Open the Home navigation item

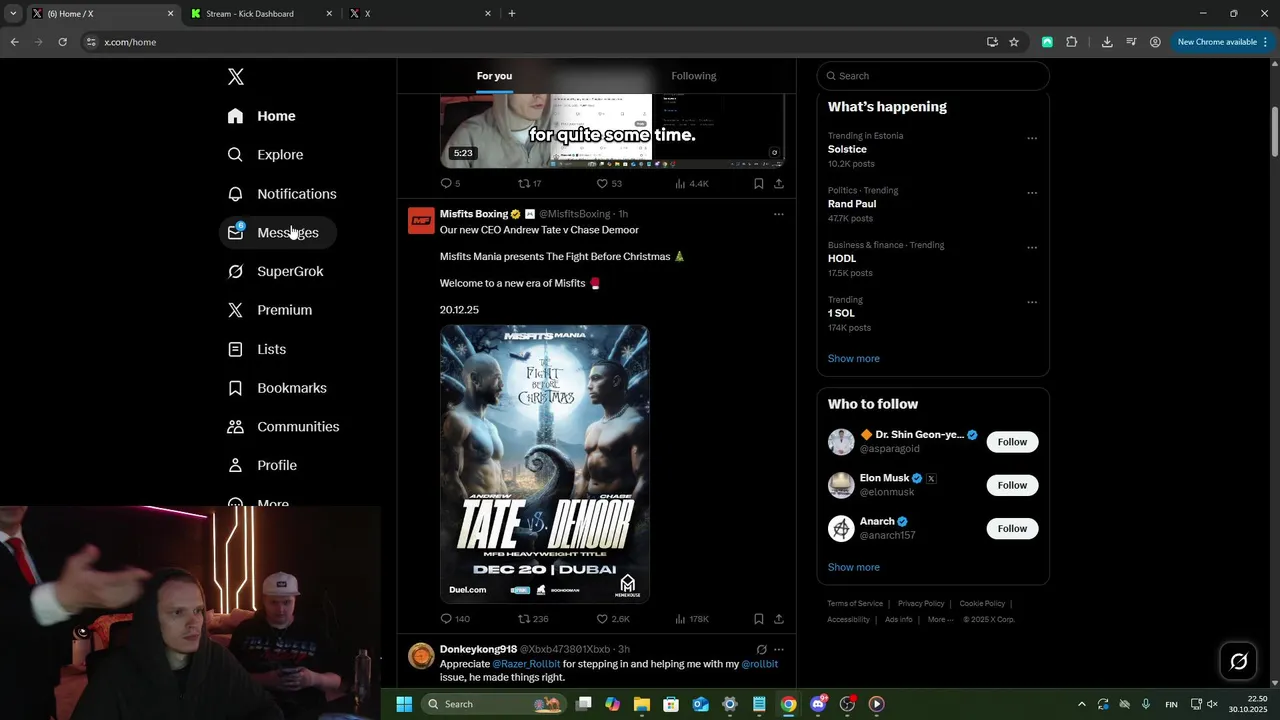tap(261, 116)
